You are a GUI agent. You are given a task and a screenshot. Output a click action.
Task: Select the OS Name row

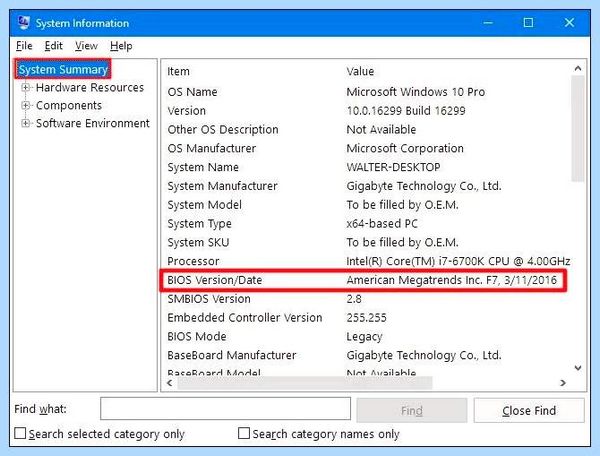[x=367, y=92]
